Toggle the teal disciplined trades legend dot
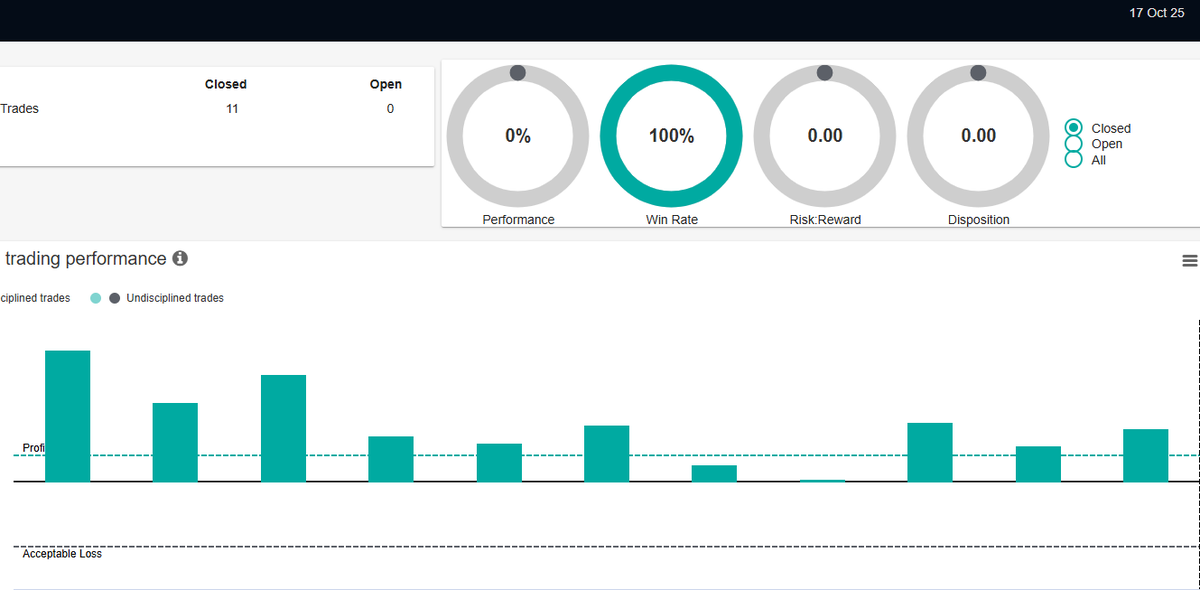 click(x=96, y=298)
